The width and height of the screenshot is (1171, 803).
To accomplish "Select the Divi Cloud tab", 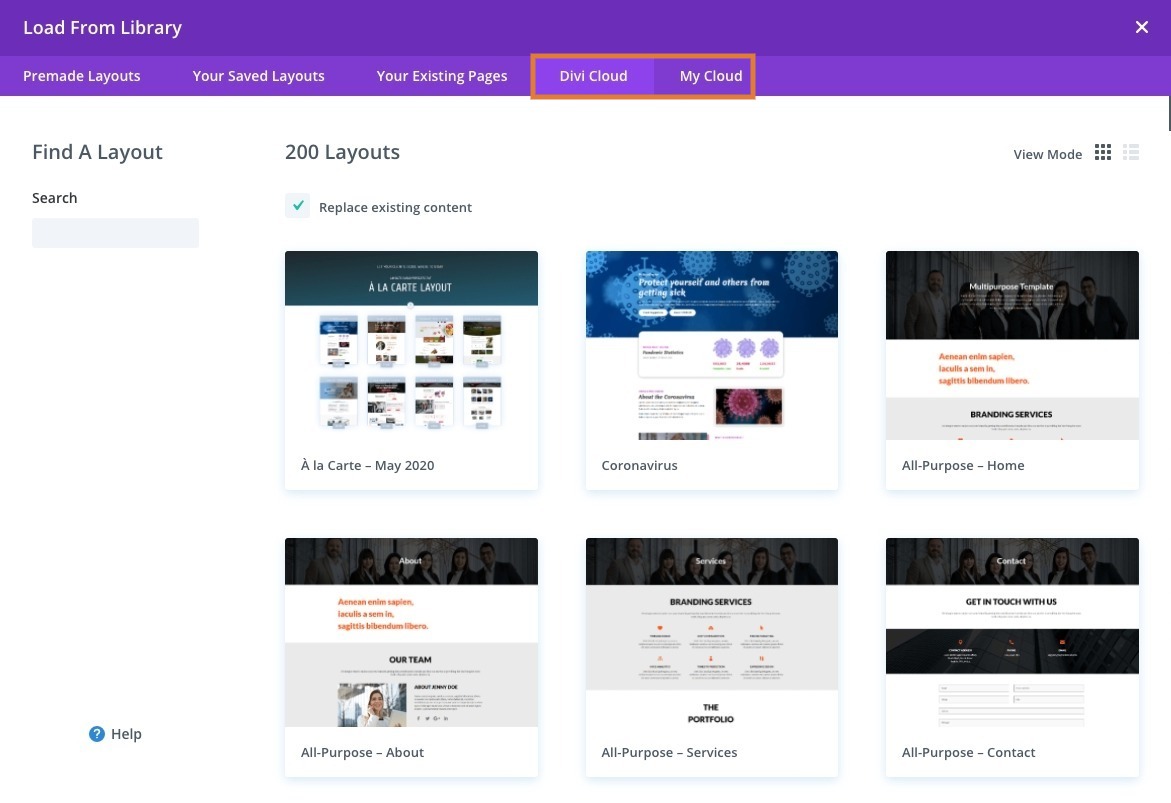I will coord(593,76).
